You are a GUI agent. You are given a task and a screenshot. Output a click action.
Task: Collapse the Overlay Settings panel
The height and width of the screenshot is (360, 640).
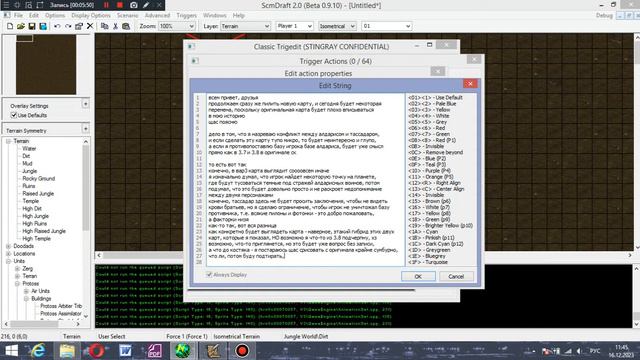click(85, 104)
